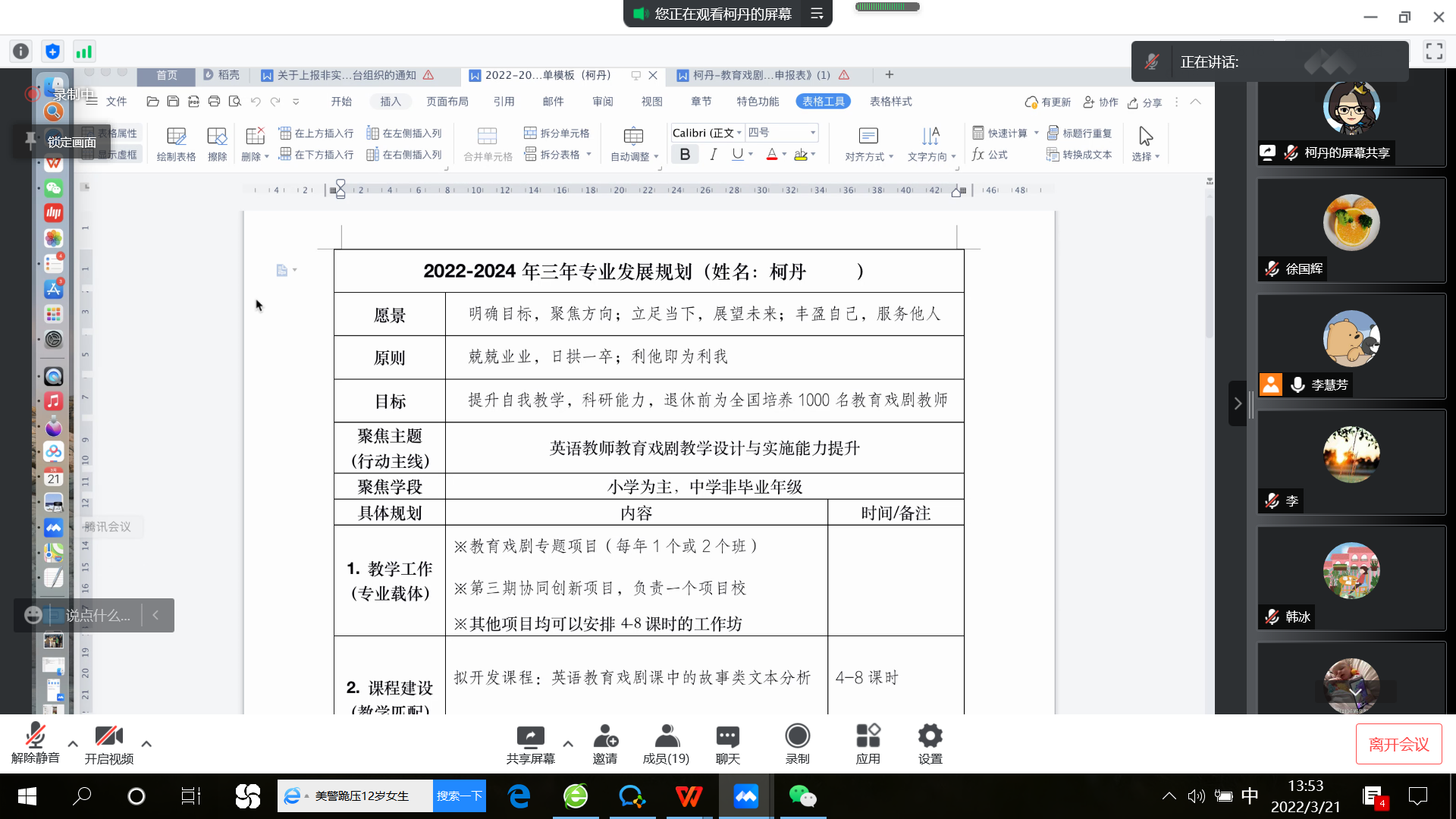The width and height of the screenshot is (1456, 819).
Task: Open emoji picker in chat bar
Action: 33,615
